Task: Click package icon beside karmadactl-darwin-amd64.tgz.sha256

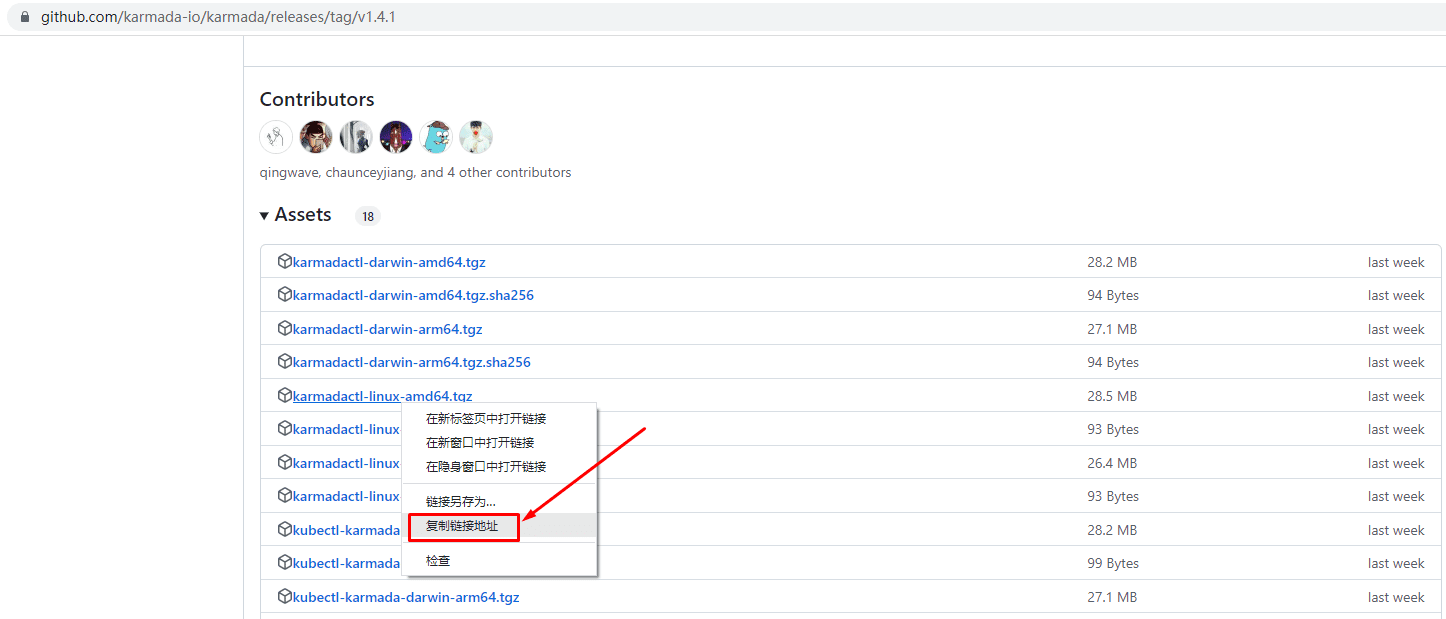Action: coord(285,295)
